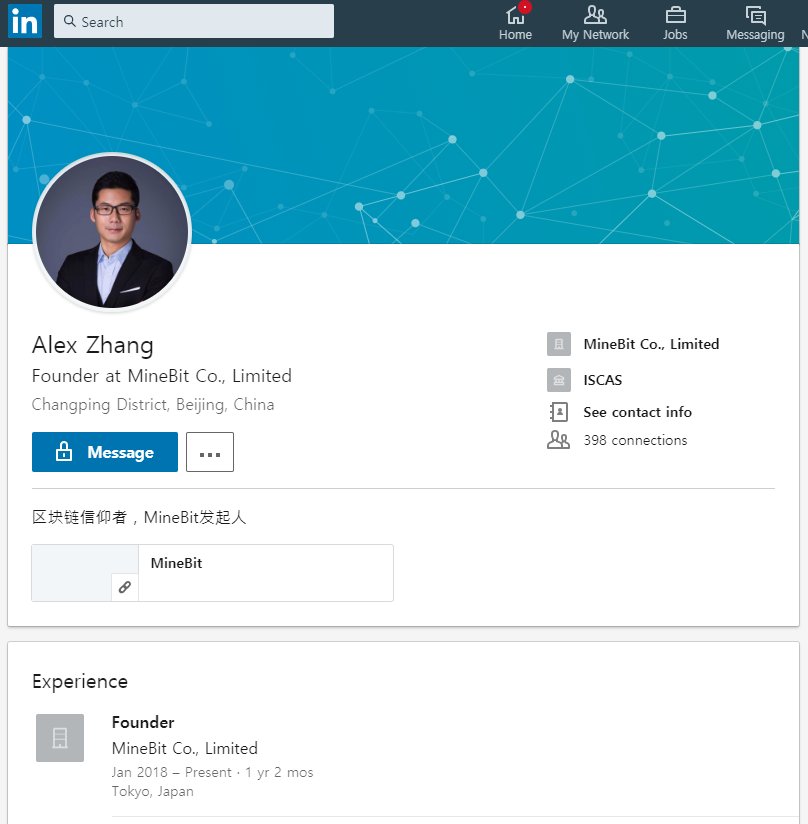Click Alex Zhang's profile photo
This screenshot has height=824, width=808.
pyautogui.click(x=112, y=232)
